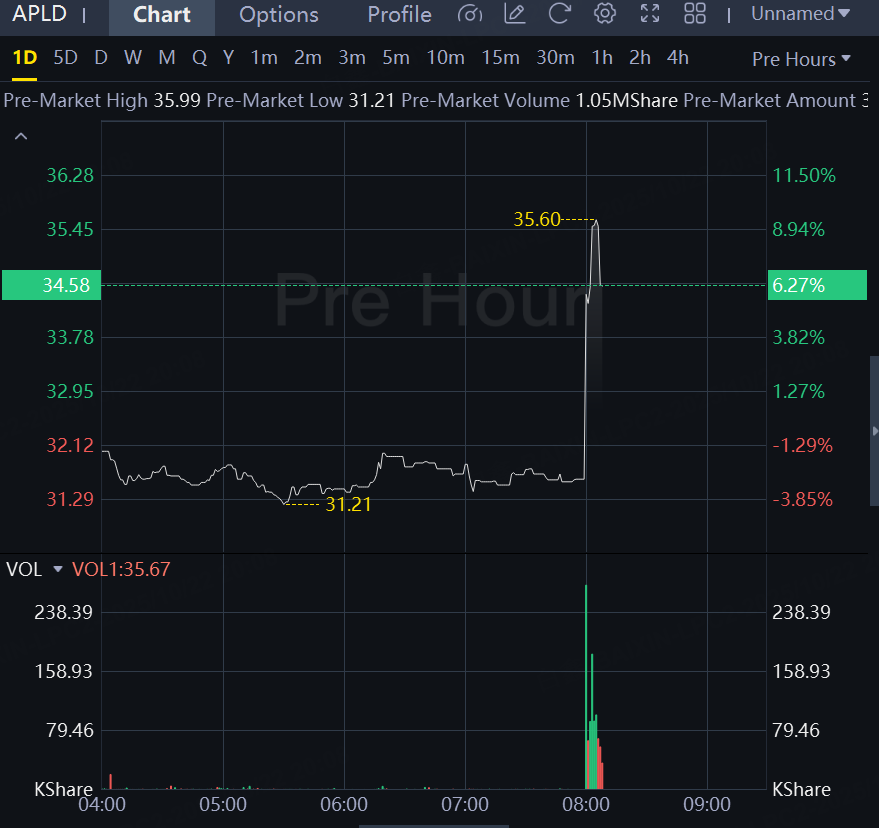Select the D daily timeframe
The width and height of the screenshot is (879, 828).
(x=101, y=58)
